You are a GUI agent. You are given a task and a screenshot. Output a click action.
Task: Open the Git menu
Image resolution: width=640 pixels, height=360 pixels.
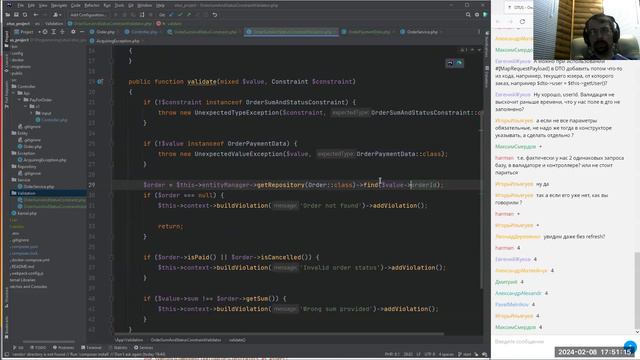(131, 5)
